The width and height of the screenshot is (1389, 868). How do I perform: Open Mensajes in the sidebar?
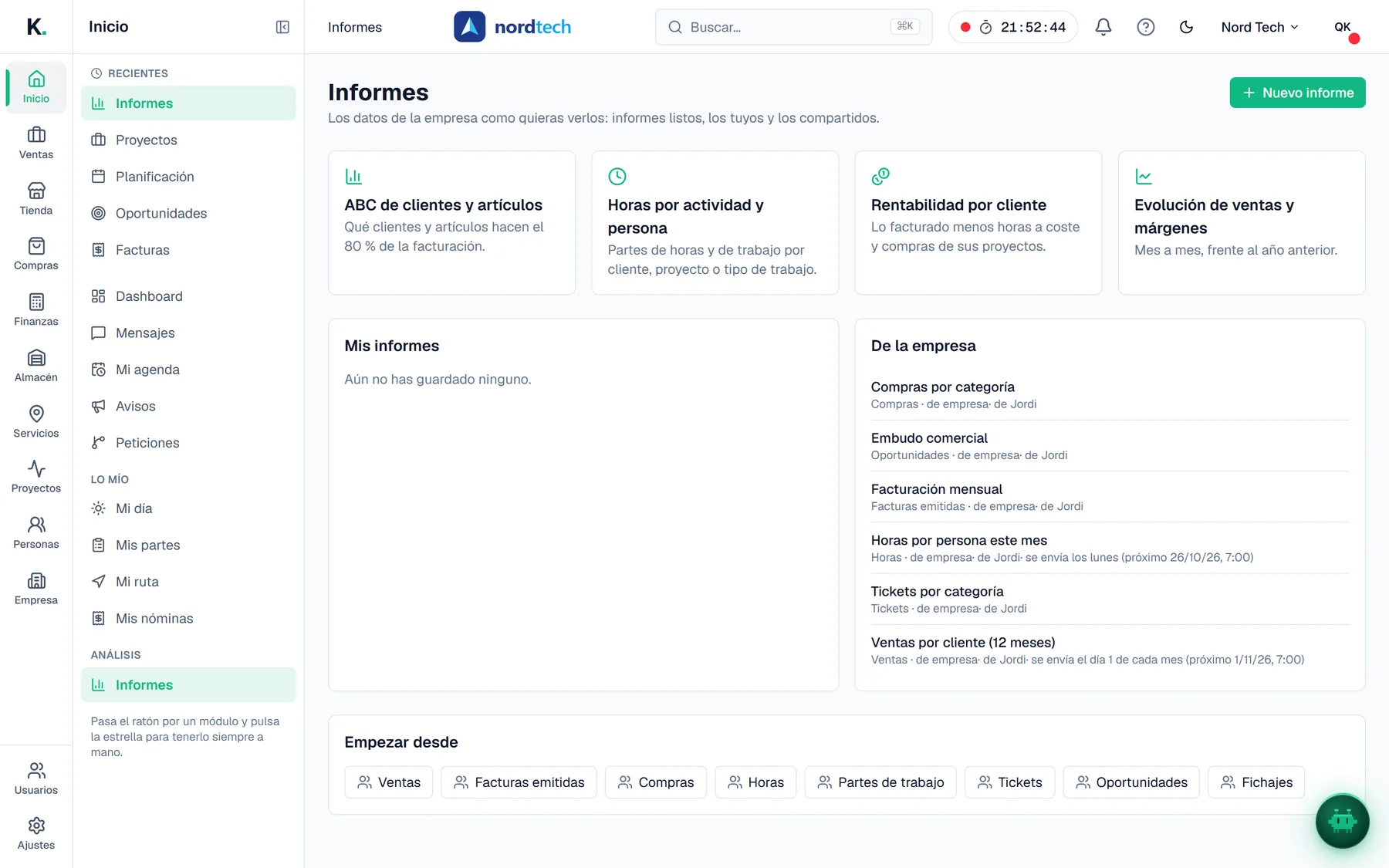tap(188, 333)
